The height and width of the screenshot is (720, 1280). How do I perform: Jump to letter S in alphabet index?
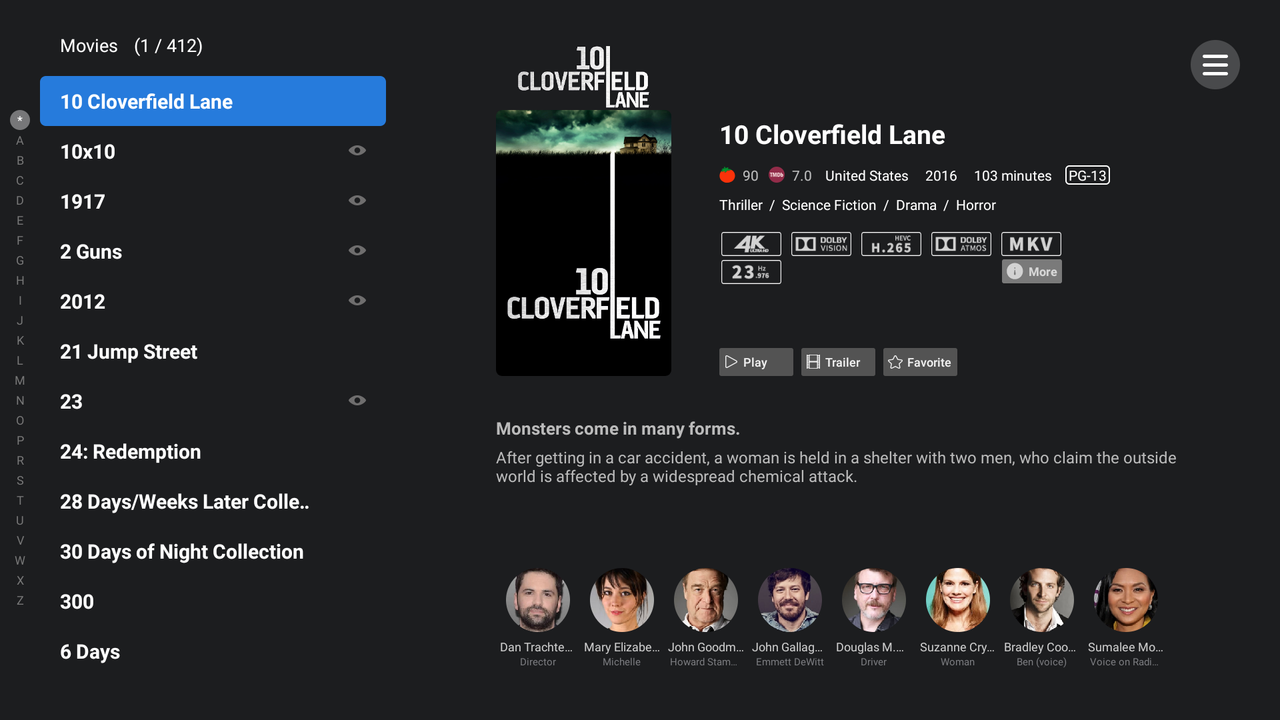tap(20, 480)
